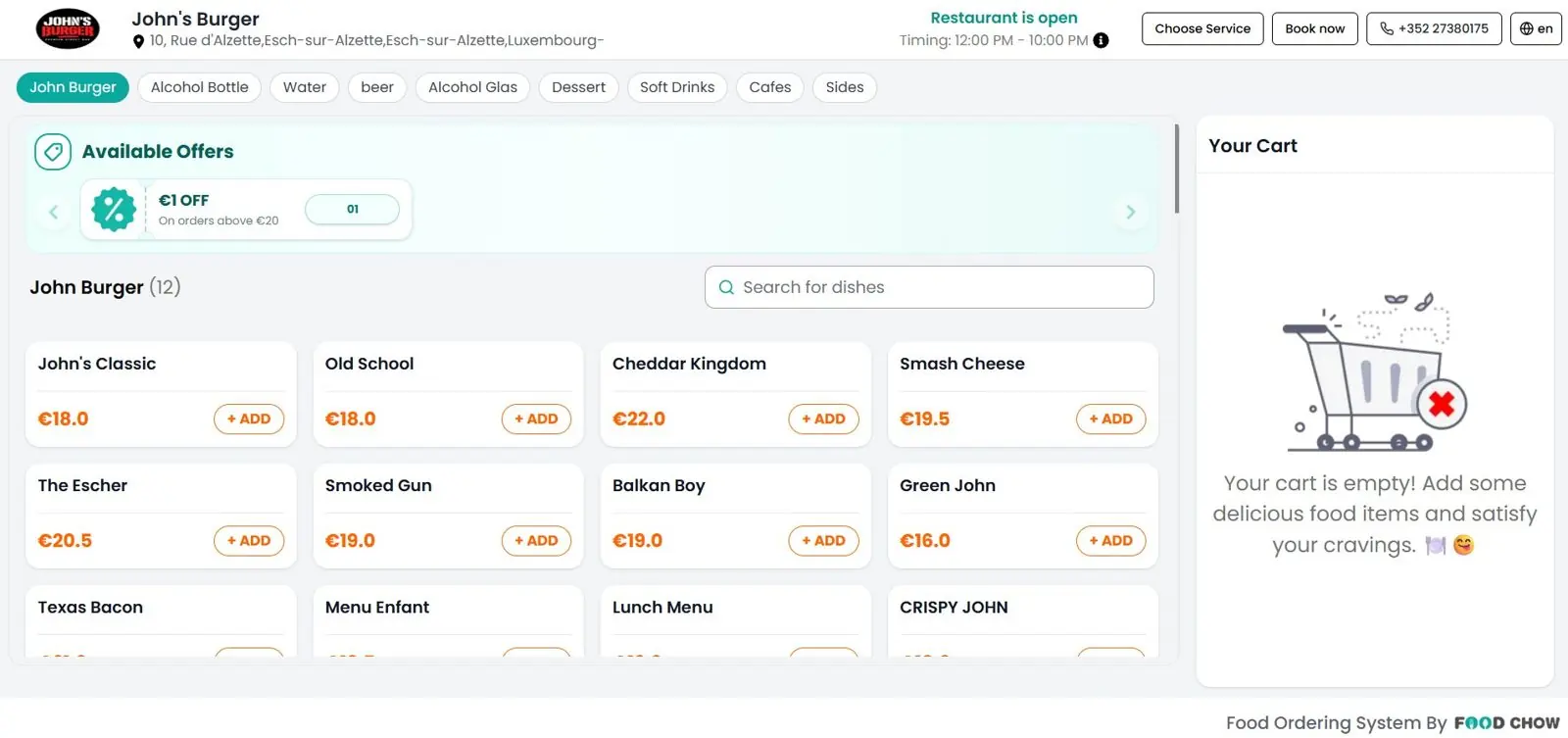1568x738 pixels.
Task: Show previous offer with left arrow
Action: pos(54,212)
